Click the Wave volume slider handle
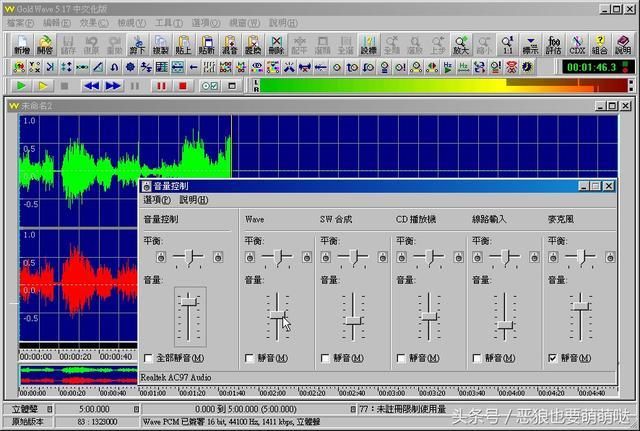This screenshot has width=640, height=431. (x=277, y=315)
